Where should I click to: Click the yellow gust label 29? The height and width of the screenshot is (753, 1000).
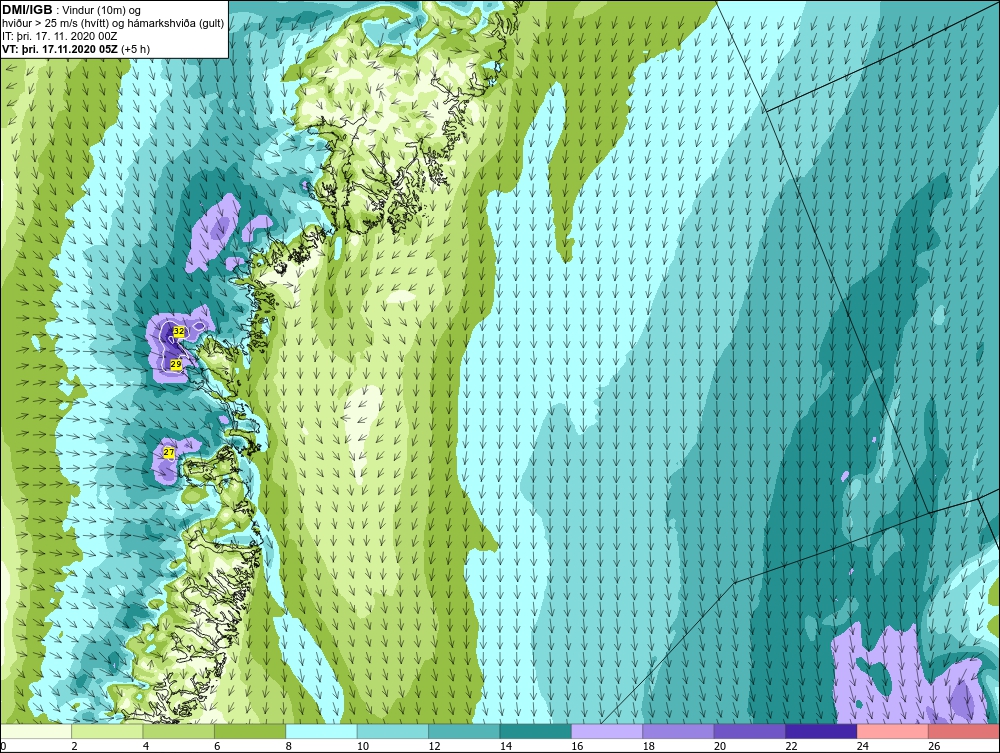pos(176,364)
